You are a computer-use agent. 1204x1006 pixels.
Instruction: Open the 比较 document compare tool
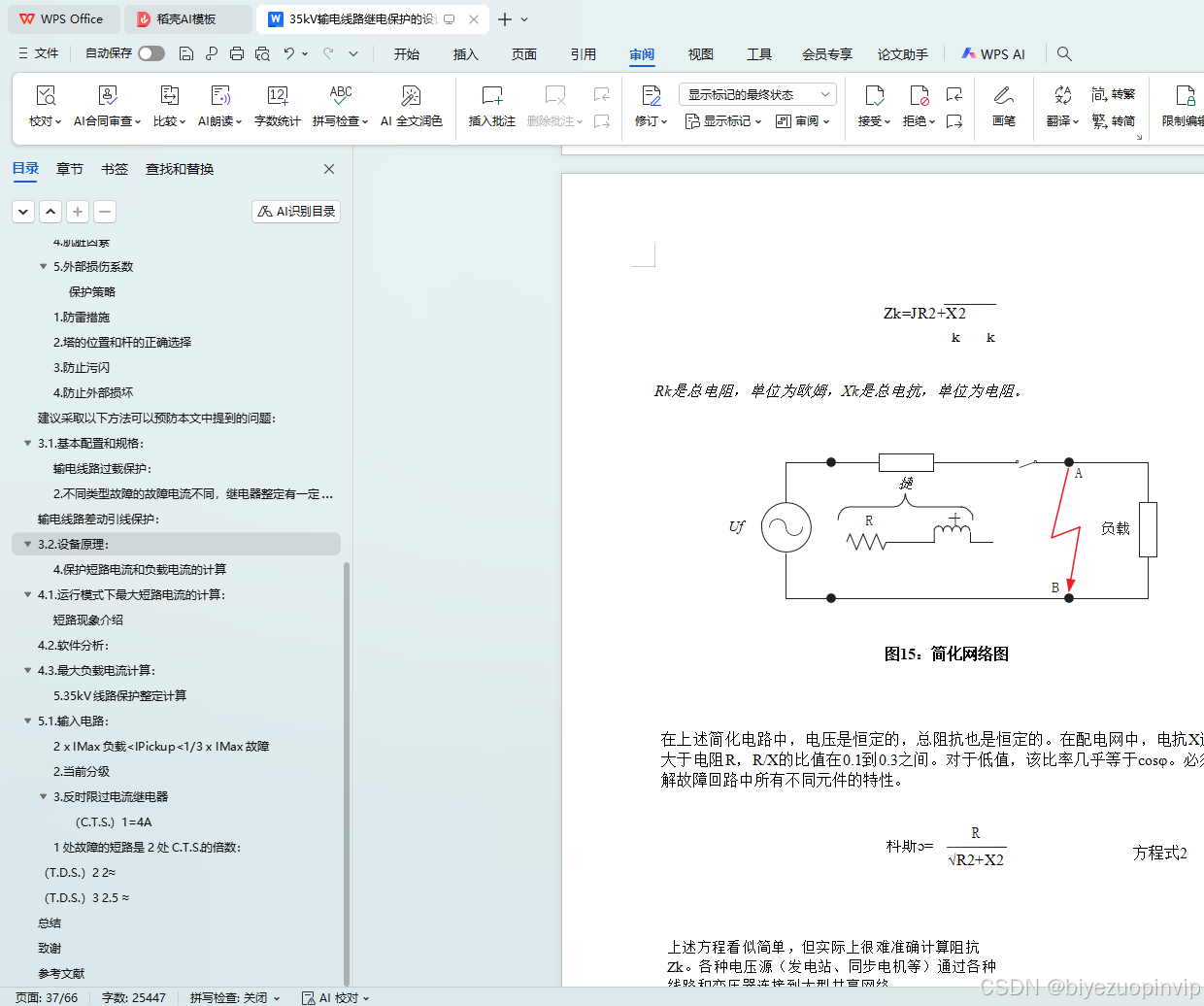pos(169,107)
